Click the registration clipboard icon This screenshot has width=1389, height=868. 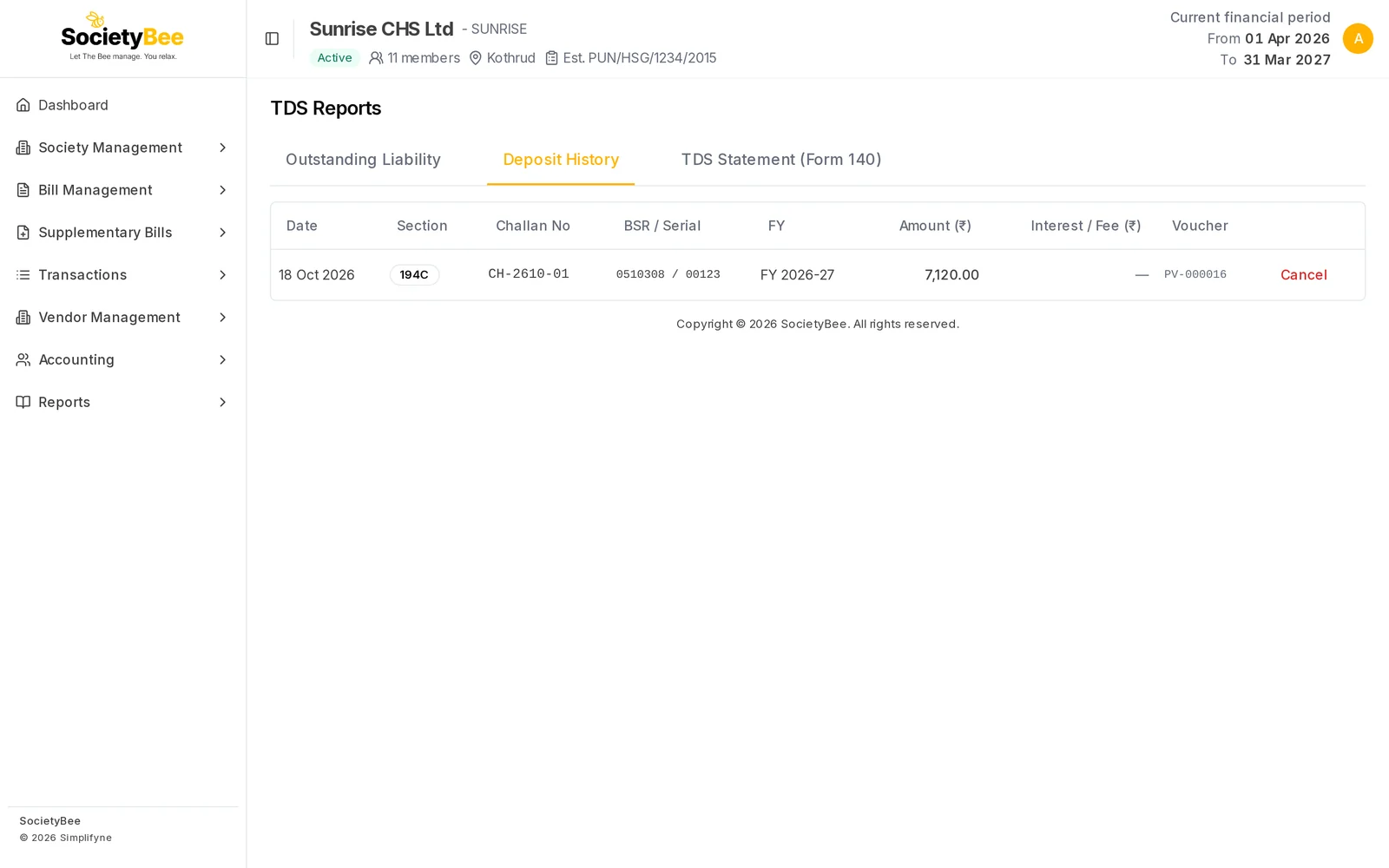551,58
